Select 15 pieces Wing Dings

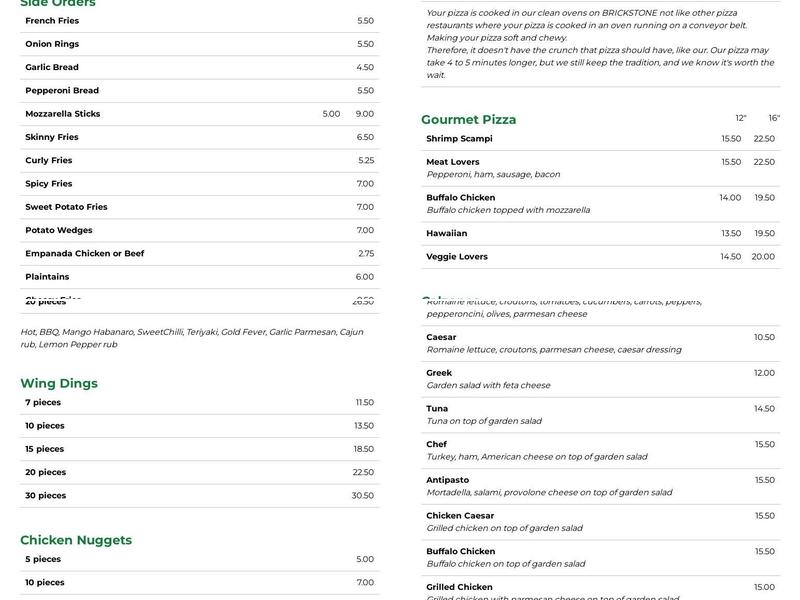click(44, 449)
